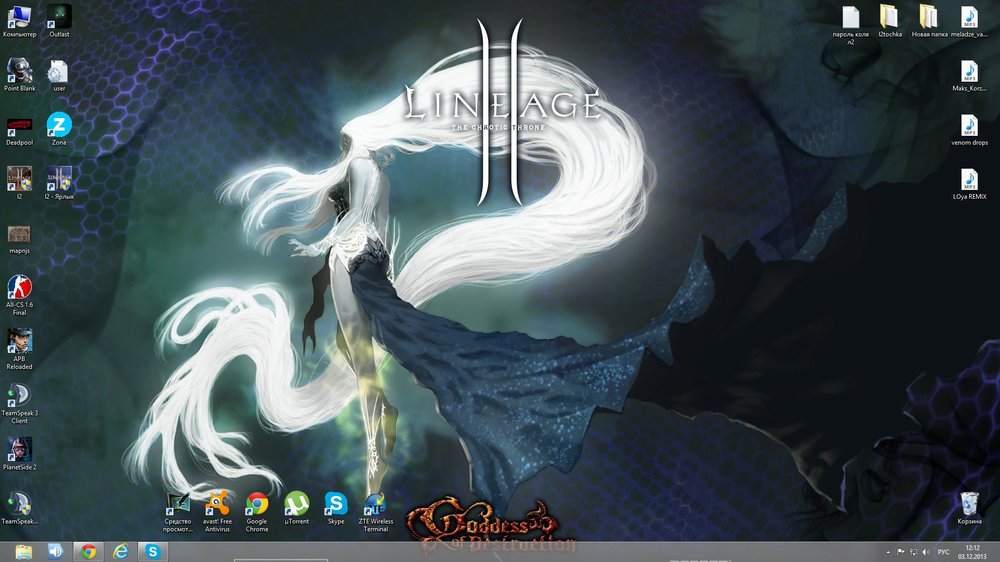Select the Skype shortcut on the desktop

point(336,503)
